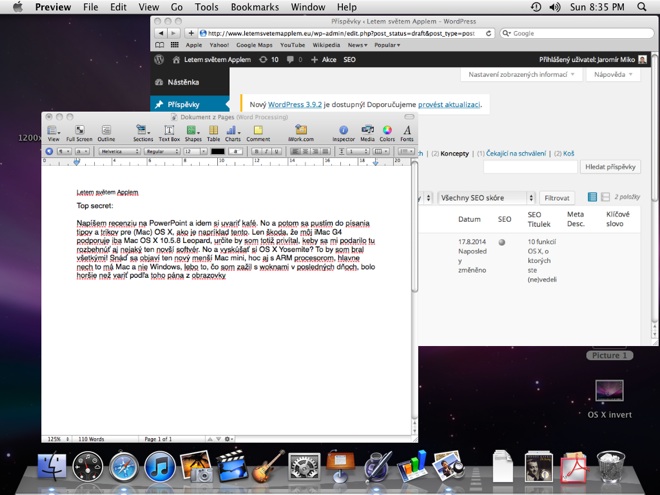Image resolution: width=660 pixels, height=495 pixels.
Task: Click the Filtrovat button
Action: (x=556, y=197)
